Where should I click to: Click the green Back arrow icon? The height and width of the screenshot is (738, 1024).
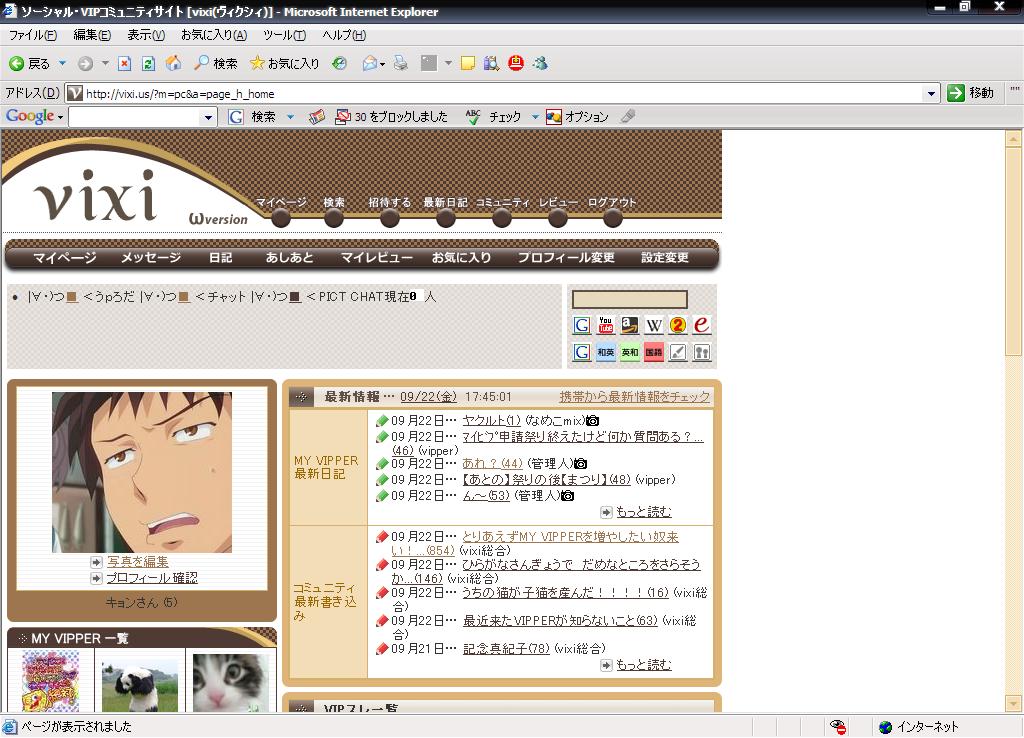(16, 63)
